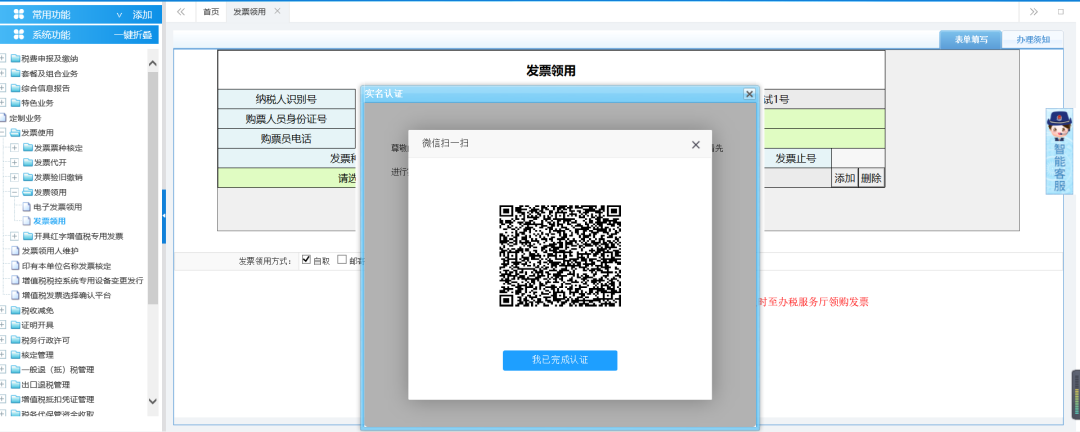Expand the 特色业务 tree node
Screen dimensions: 1080x432
(3, 103)
